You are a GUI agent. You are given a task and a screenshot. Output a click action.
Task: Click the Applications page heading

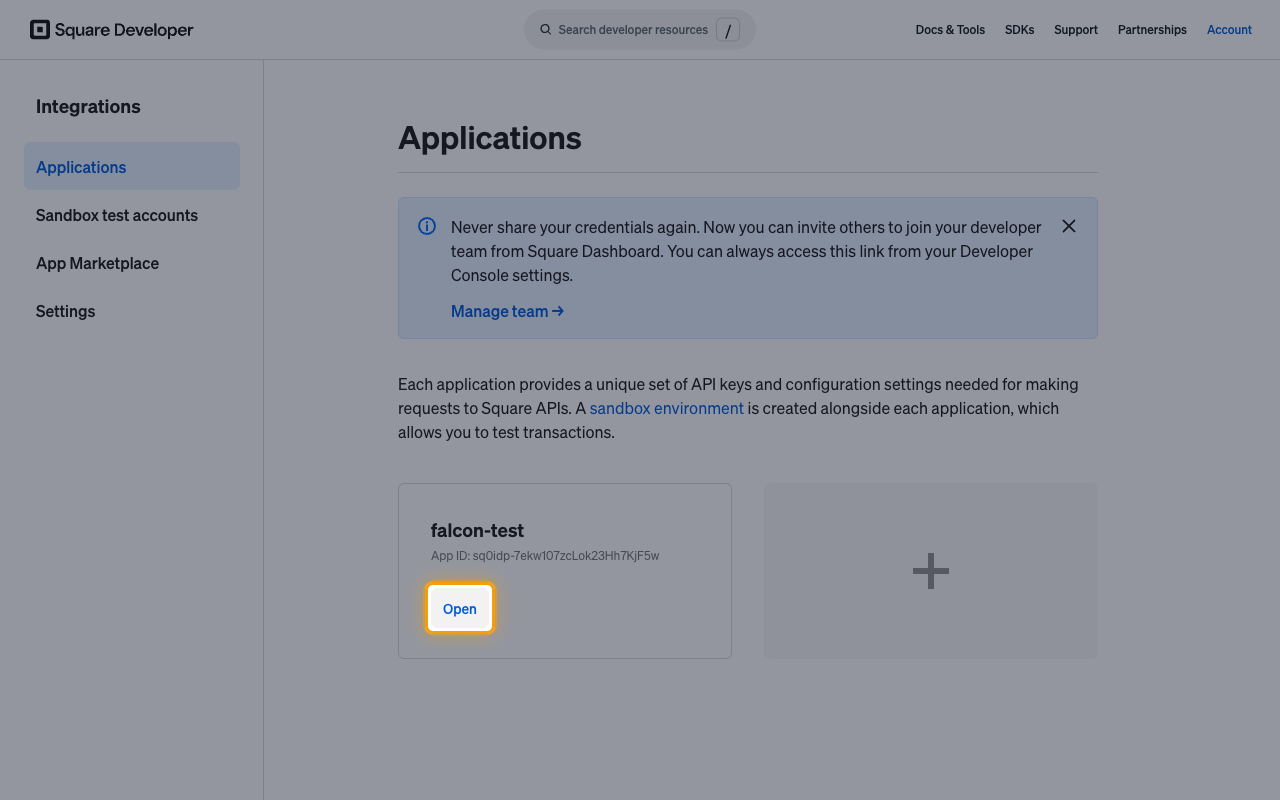(490, 138)
